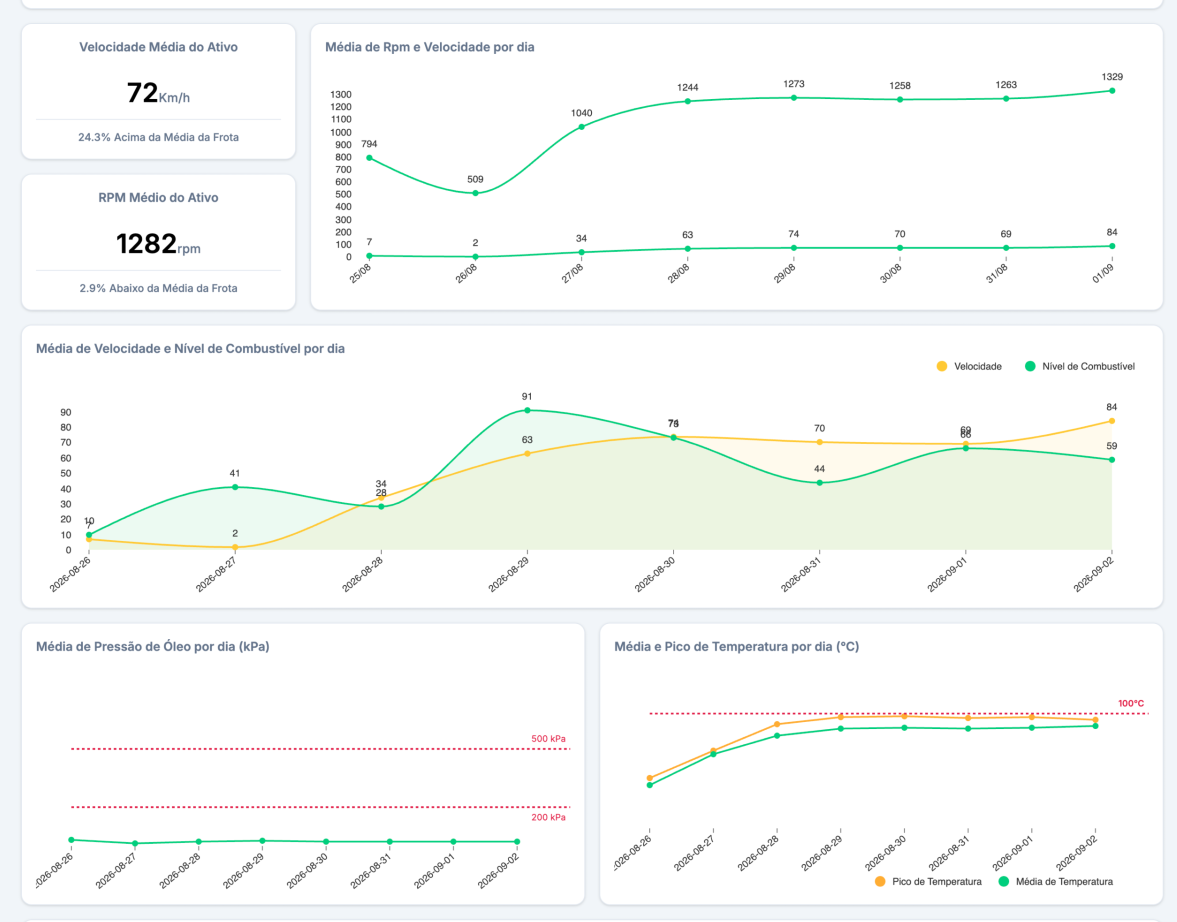1177x922 pixels.
Task: Click the speed point labeled 2 in RPM chart
Action: tap(475, 257)
